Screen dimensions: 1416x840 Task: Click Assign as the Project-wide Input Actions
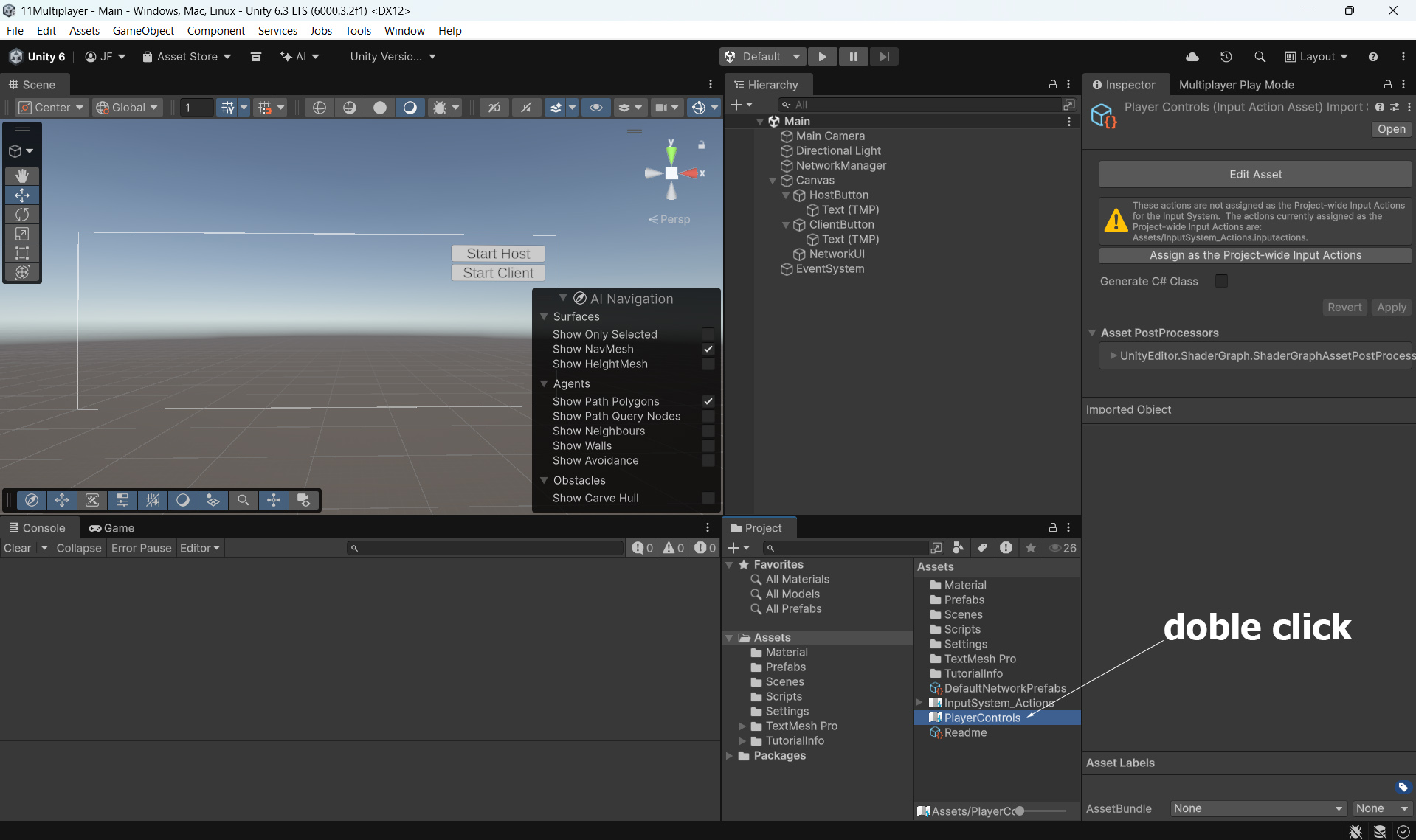(1254, 255)
